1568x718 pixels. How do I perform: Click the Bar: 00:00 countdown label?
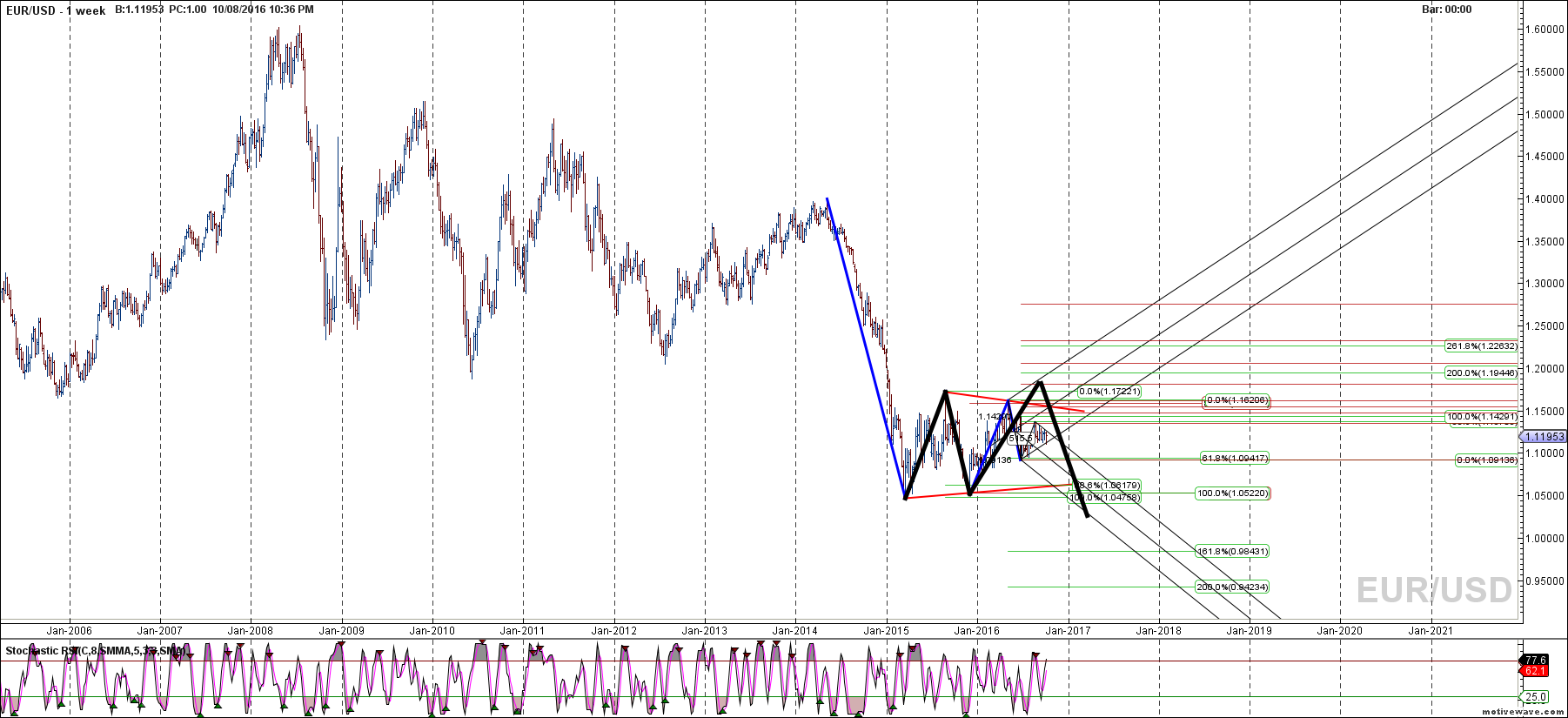click(1447, 10)
